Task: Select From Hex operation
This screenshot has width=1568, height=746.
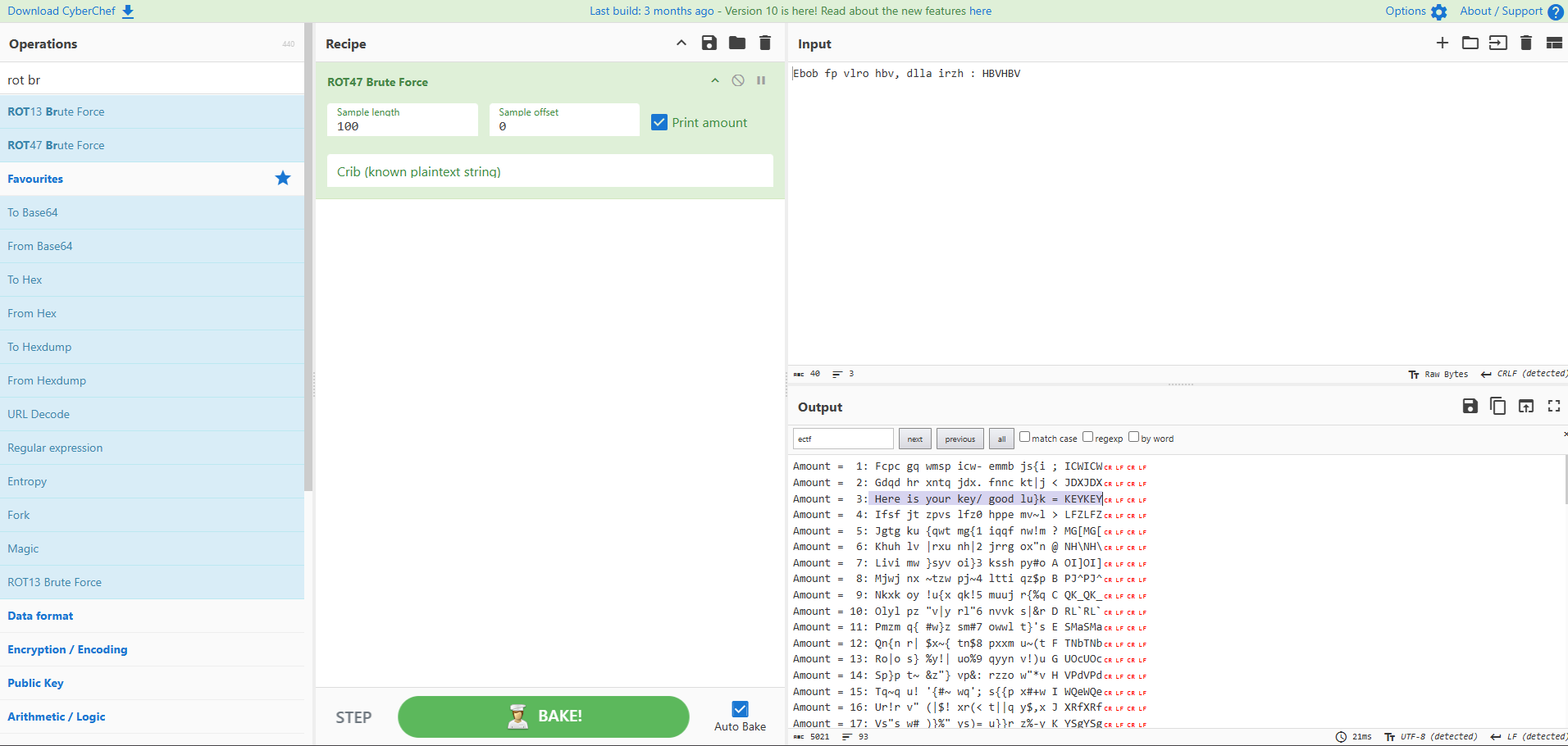Action: point(152,313)
